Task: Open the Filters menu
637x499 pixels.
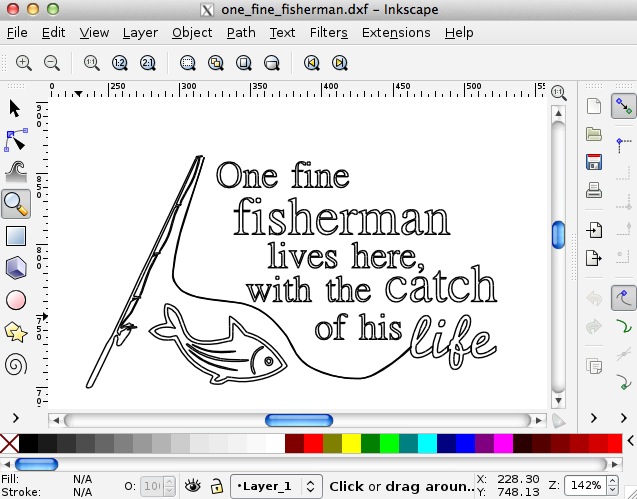Action: point(328,32)
